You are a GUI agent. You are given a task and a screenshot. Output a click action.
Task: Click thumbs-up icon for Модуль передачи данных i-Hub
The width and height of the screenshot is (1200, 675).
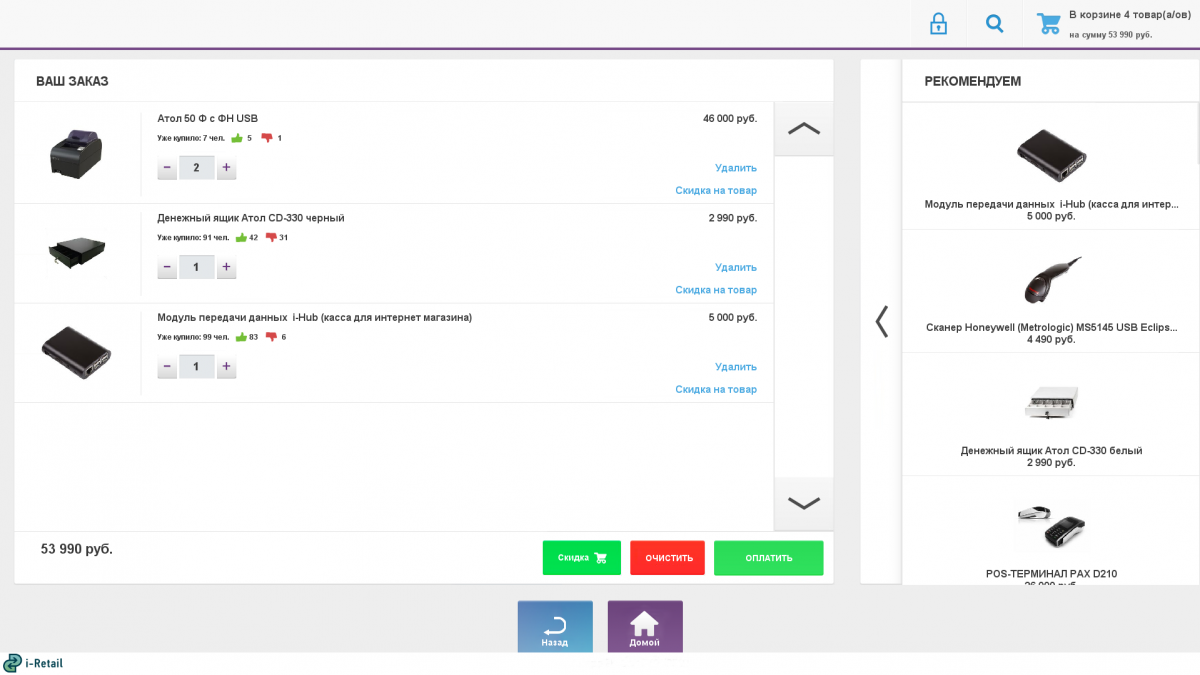click(x=241, y=337)
